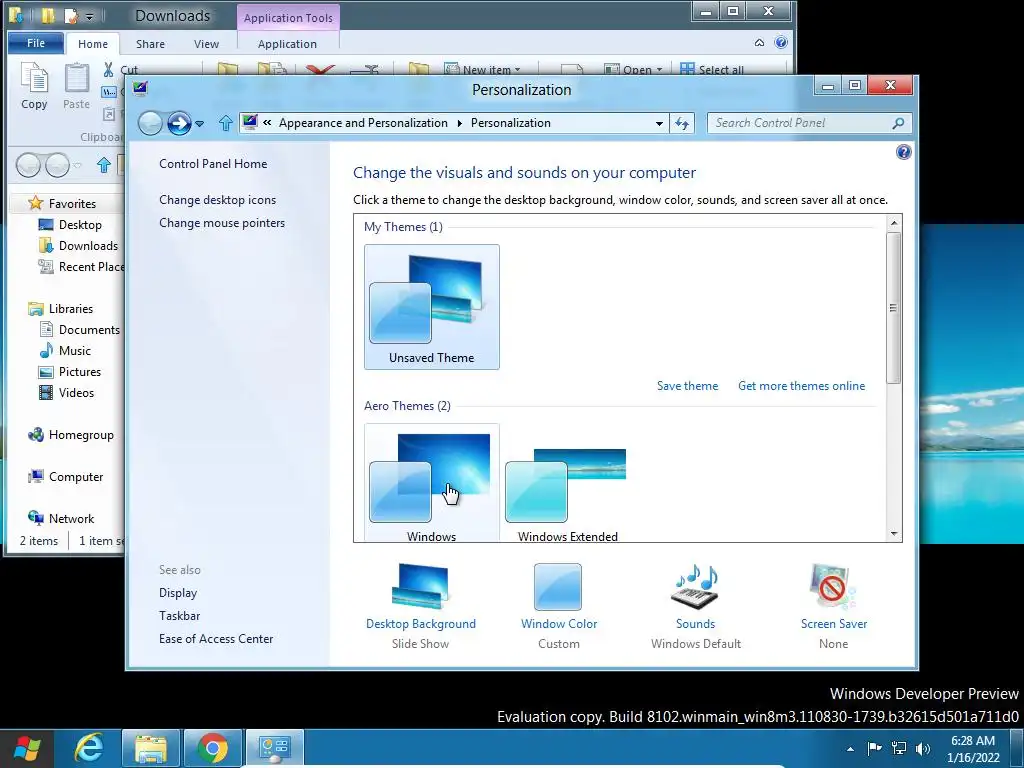Image resolution: width=1024 pixels, height=768 pixels.
Task: Click the Cut scissors icon in Downloads
Action: click(x=108, y=69)
